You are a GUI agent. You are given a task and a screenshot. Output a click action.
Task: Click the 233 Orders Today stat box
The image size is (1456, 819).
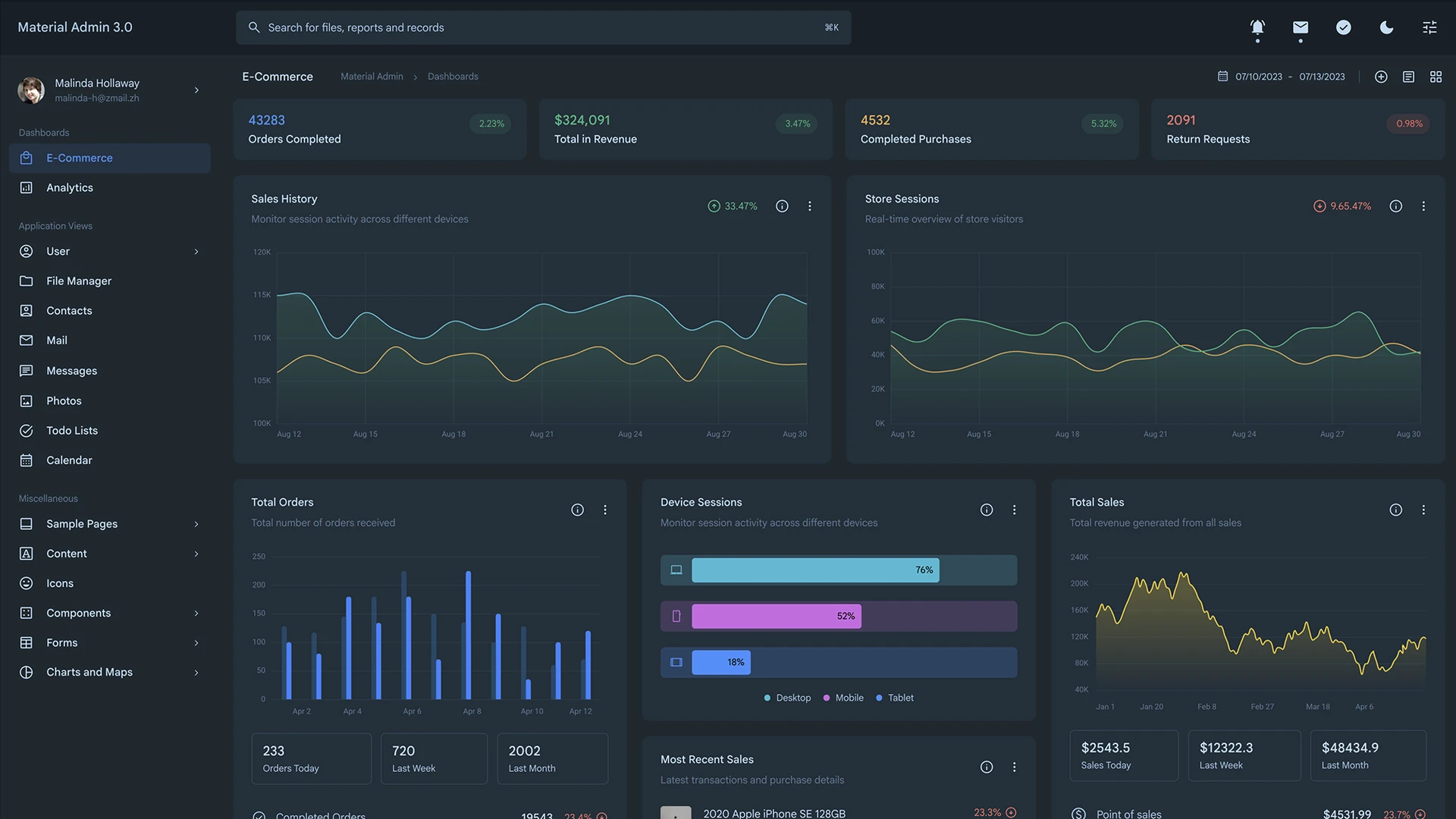pyautogui.click(x=311, y=758)
